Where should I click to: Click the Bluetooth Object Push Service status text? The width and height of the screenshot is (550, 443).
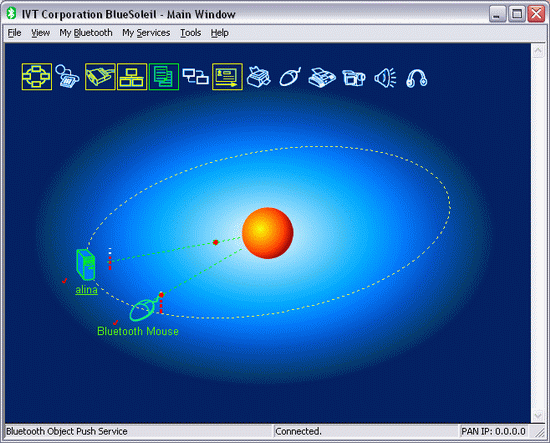coord(67,431)
